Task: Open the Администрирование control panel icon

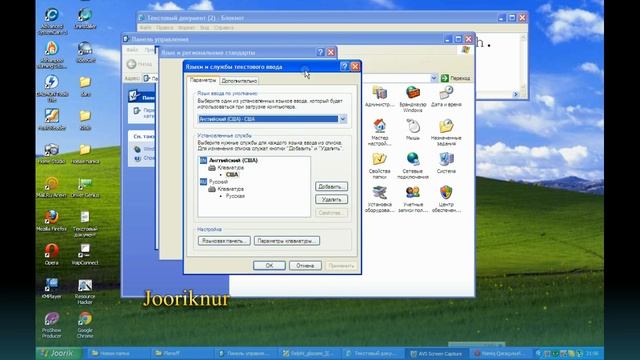Action: (x=380, y=96)
